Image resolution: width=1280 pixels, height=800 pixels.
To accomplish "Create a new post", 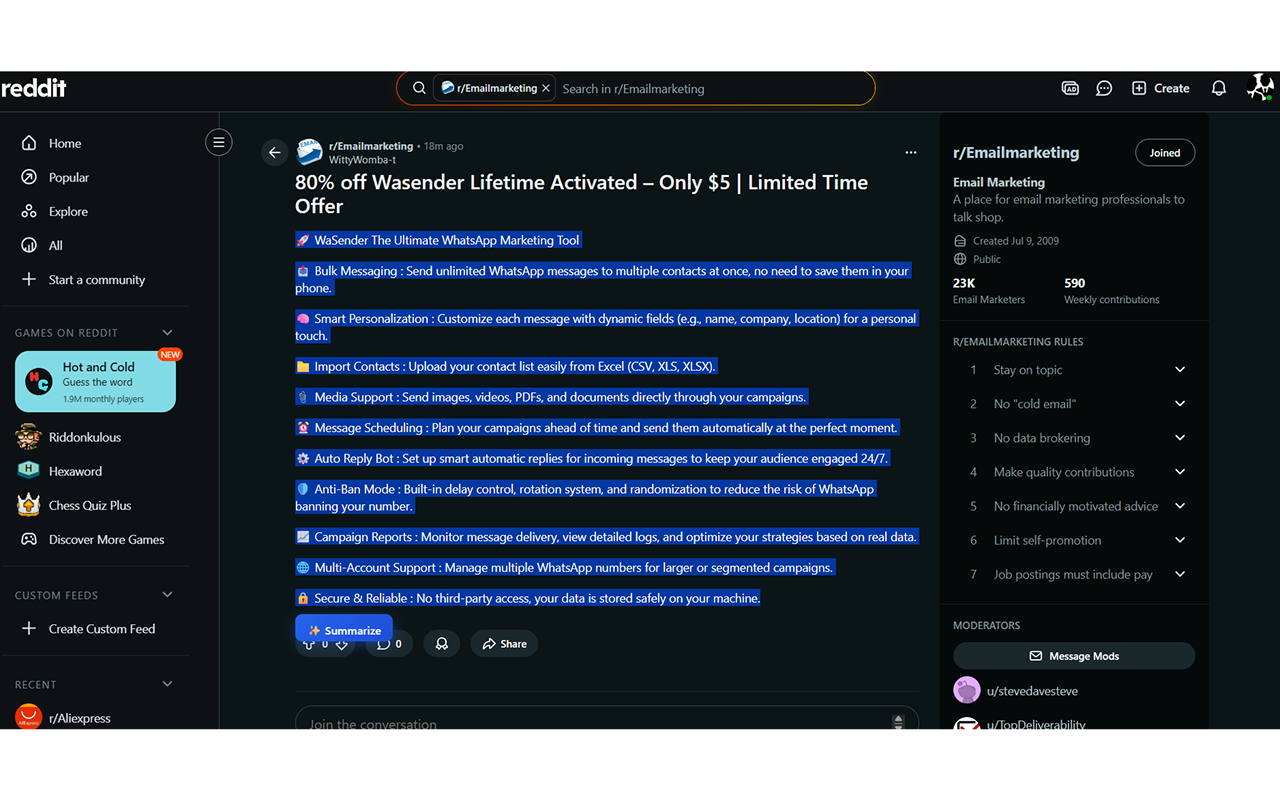I will [x=1160, y=88].
